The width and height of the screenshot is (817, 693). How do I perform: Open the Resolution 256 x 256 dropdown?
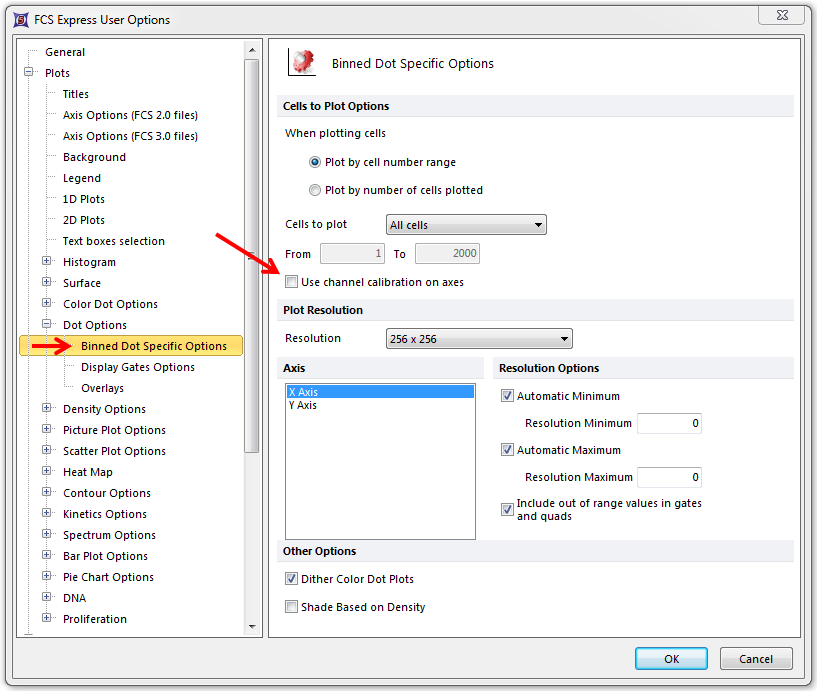[479, 339]
